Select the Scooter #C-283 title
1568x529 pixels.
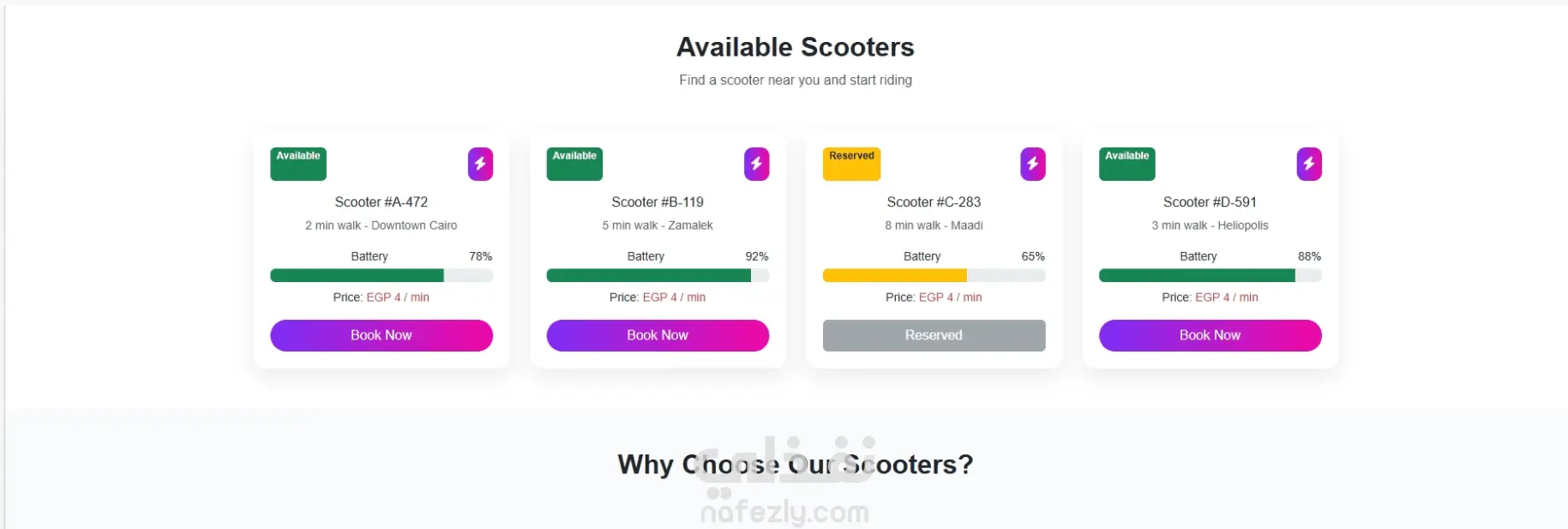pyautogui.click(x=934, y=202)
